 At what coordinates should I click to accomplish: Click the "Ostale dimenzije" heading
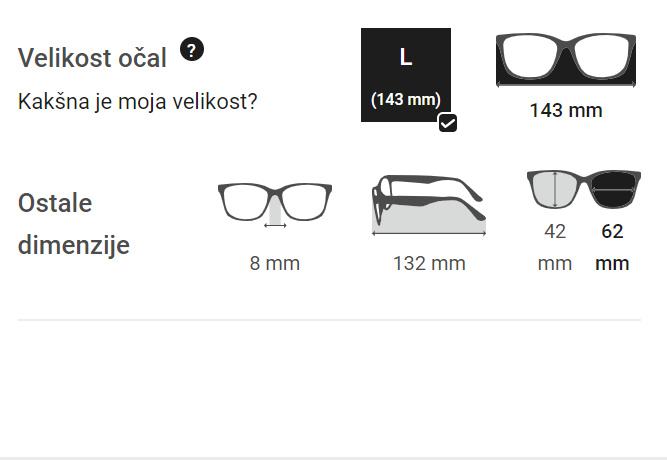click(x=74, y=224)
